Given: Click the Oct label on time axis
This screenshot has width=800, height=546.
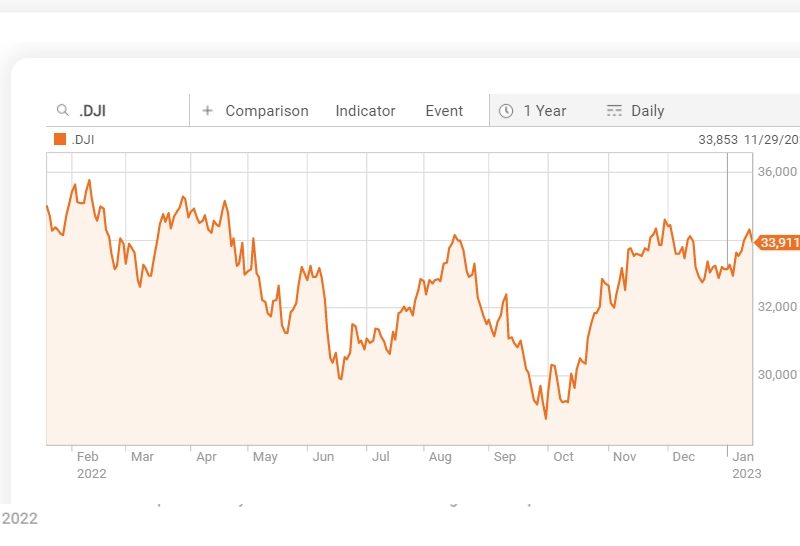Looking at the screenshot, I should point(563,457).
